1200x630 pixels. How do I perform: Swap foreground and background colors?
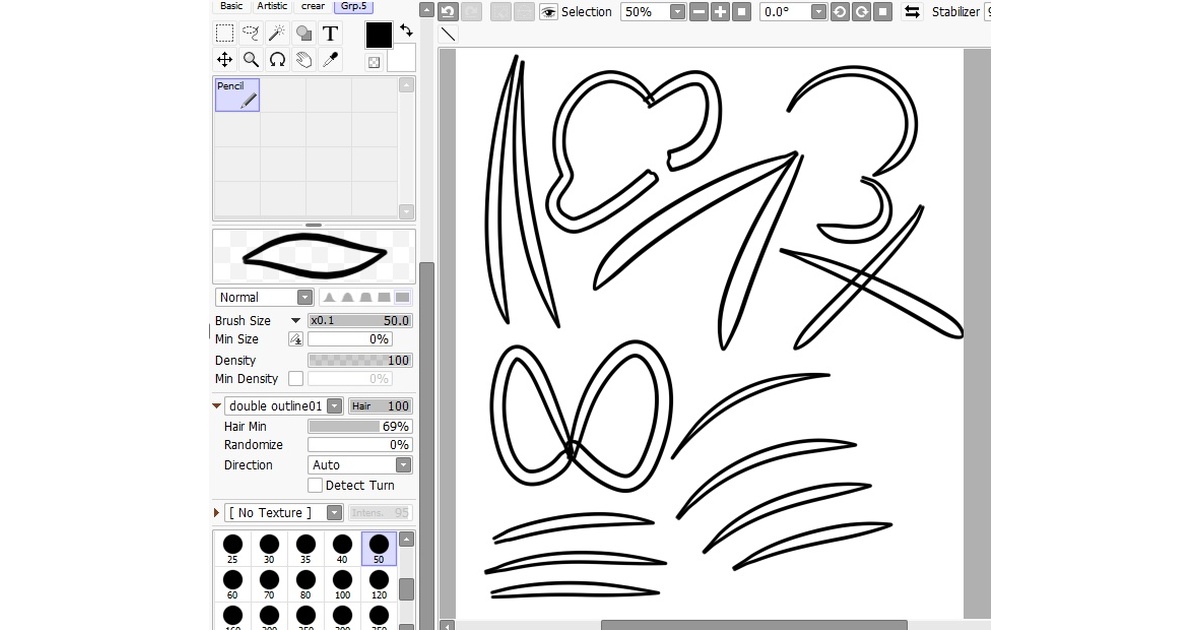coord(406,30)
